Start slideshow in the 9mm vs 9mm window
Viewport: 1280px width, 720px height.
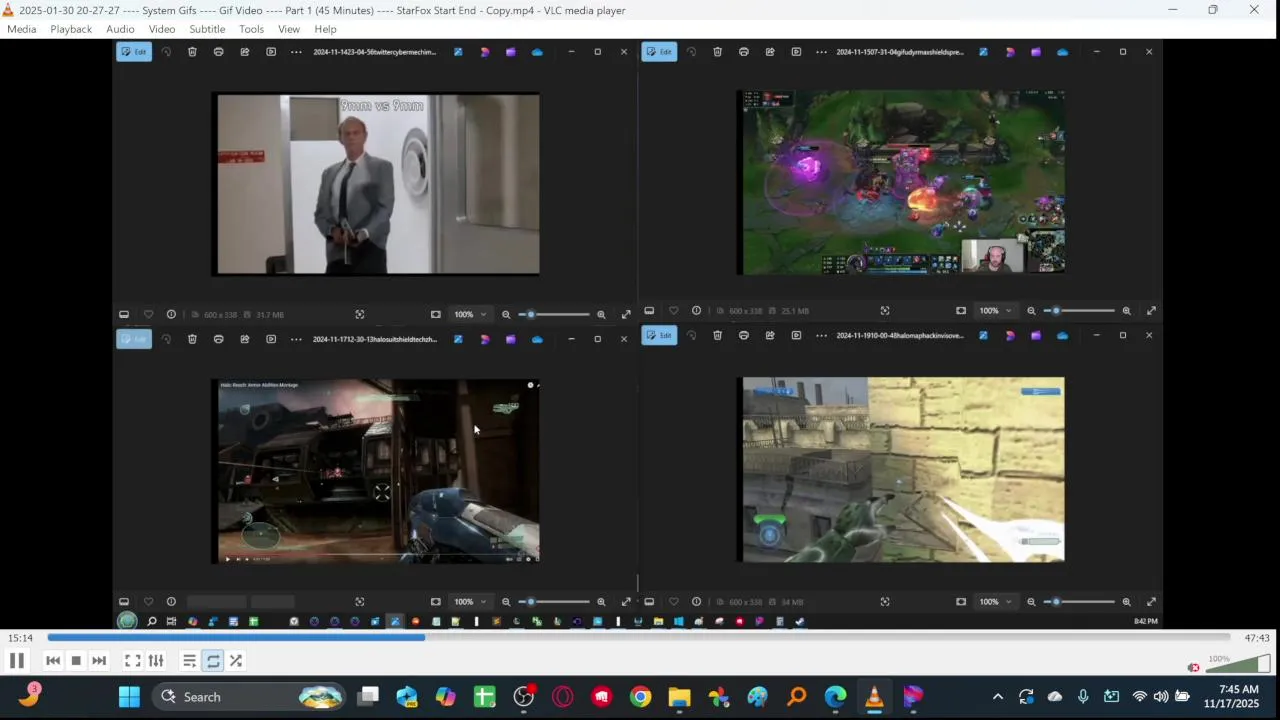pos(270,52)
